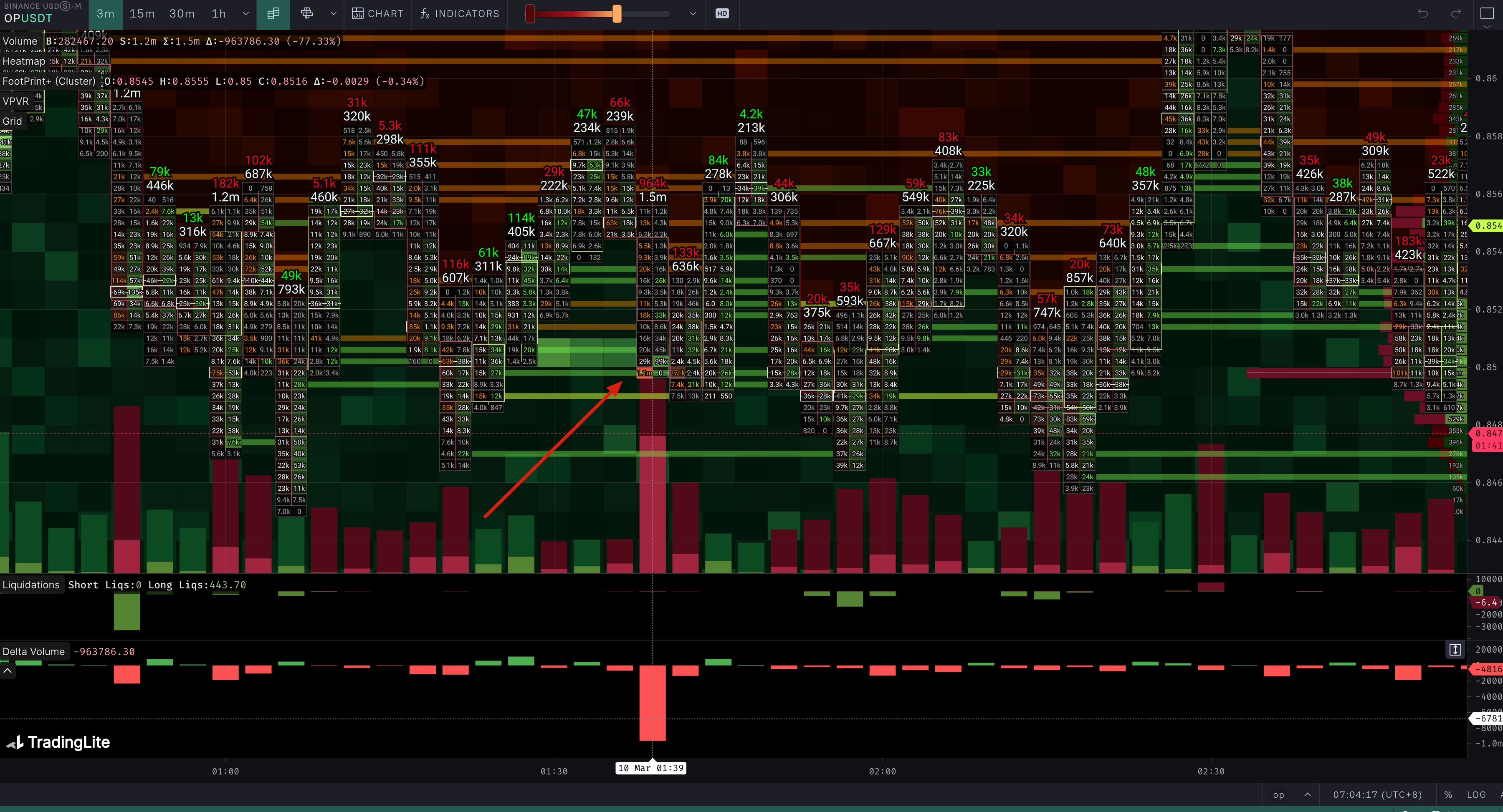
Task: Switch to the 30m timeframe
Action: point(182,13)
